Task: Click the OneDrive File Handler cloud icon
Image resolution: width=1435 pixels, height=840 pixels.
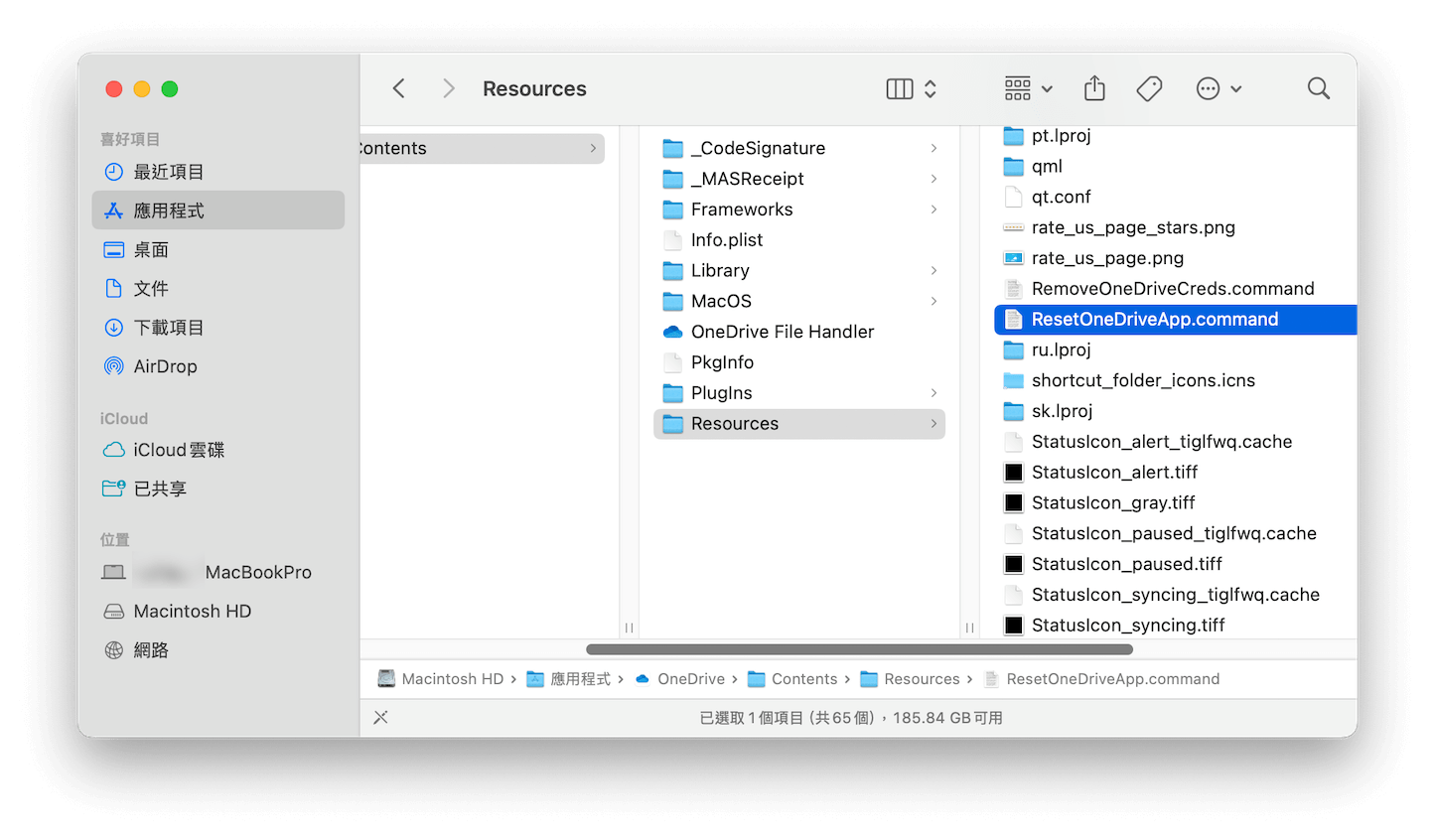Action: (x=673, y=332)
